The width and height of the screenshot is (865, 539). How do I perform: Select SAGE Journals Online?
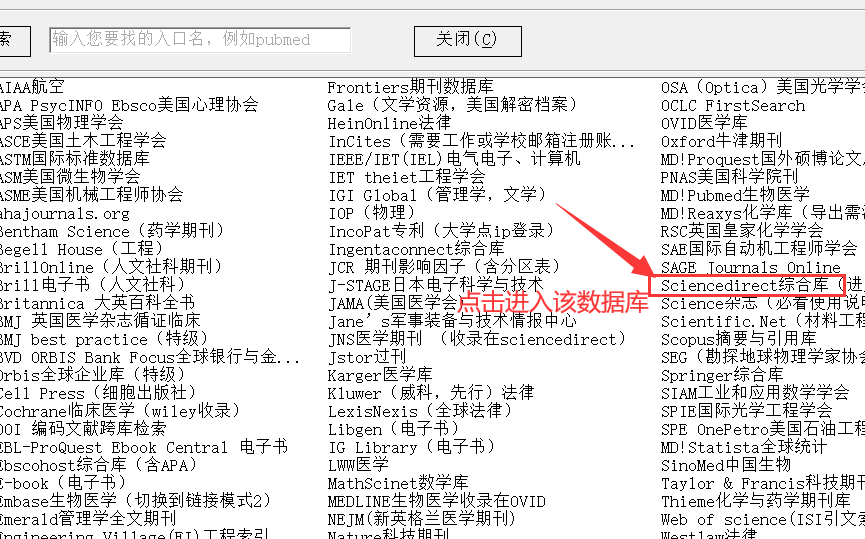pos(751,267)
